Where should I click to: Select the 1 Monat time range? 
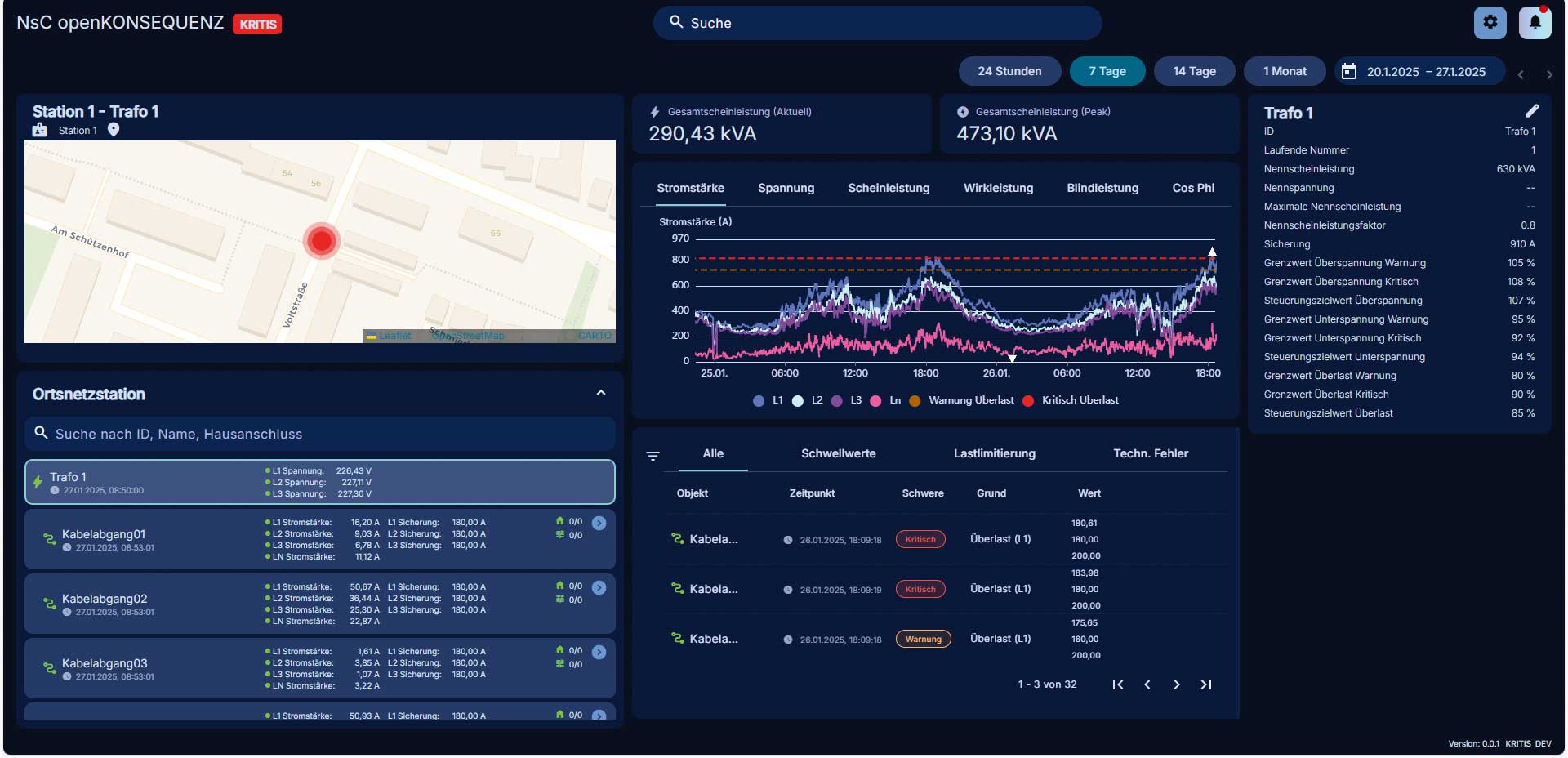pyautogui.click(x=1284, y=71)
